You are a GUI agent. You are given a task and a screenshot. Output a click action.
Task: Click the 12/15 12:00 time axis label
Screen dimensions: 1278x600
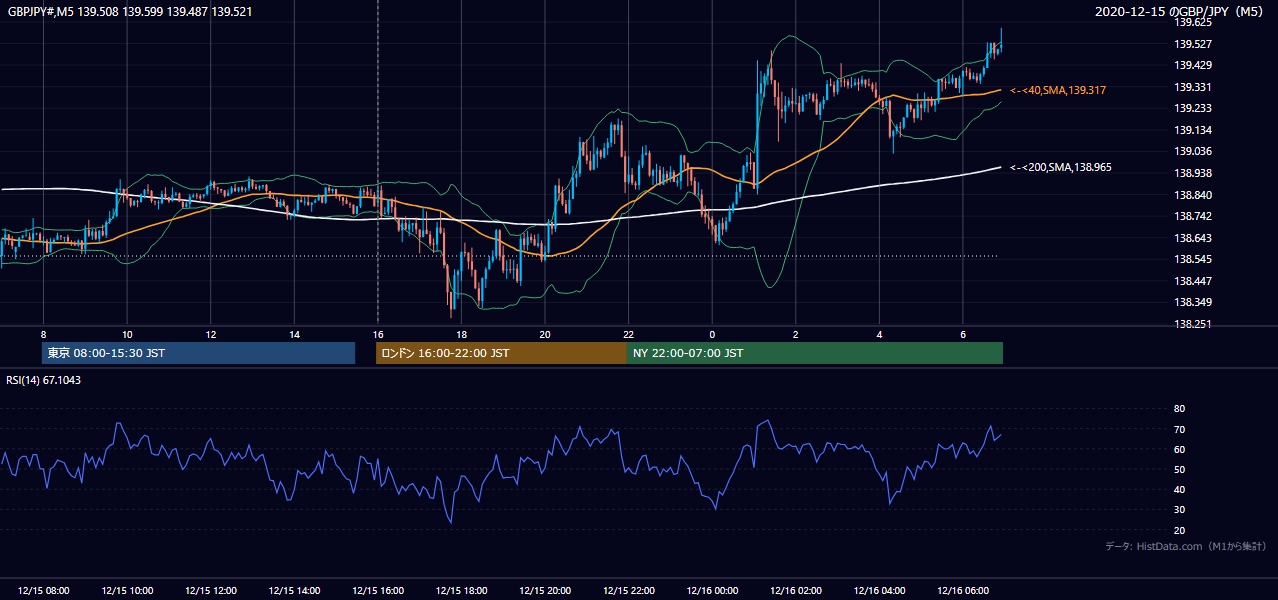coord(211,591)
